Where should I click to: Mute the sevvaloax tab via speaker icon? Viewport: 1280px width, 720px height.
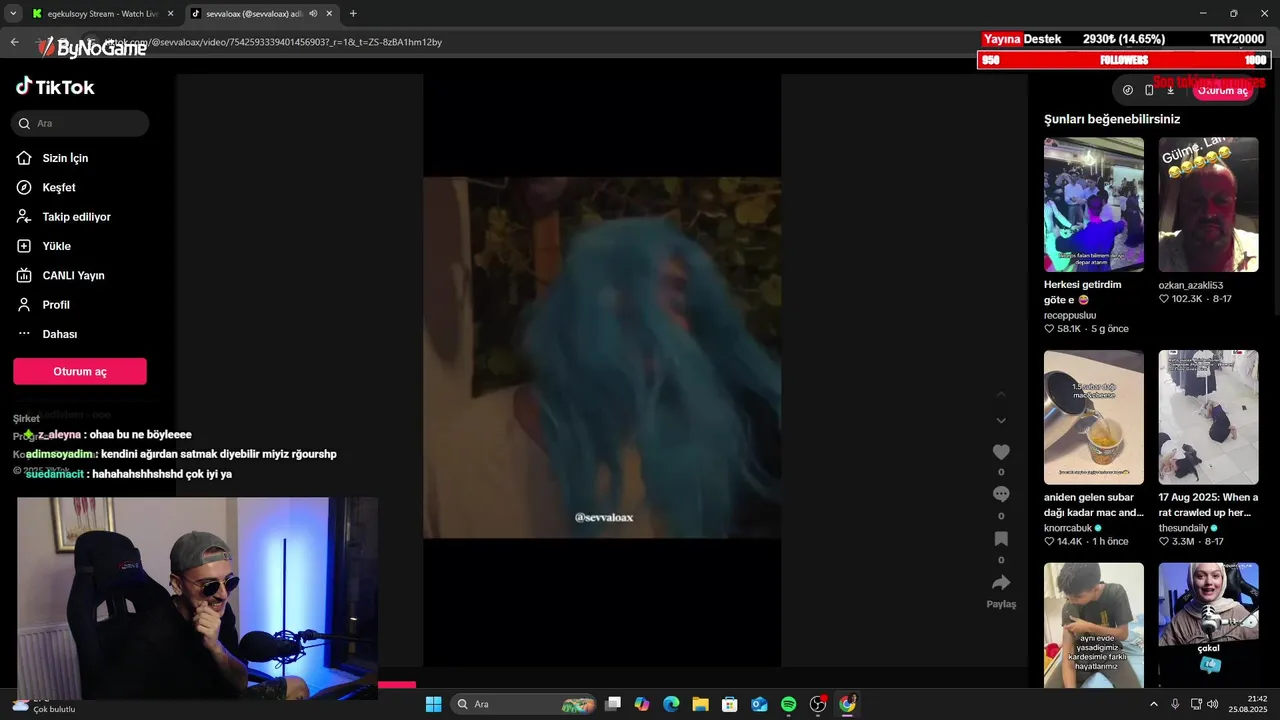(313, 14)
